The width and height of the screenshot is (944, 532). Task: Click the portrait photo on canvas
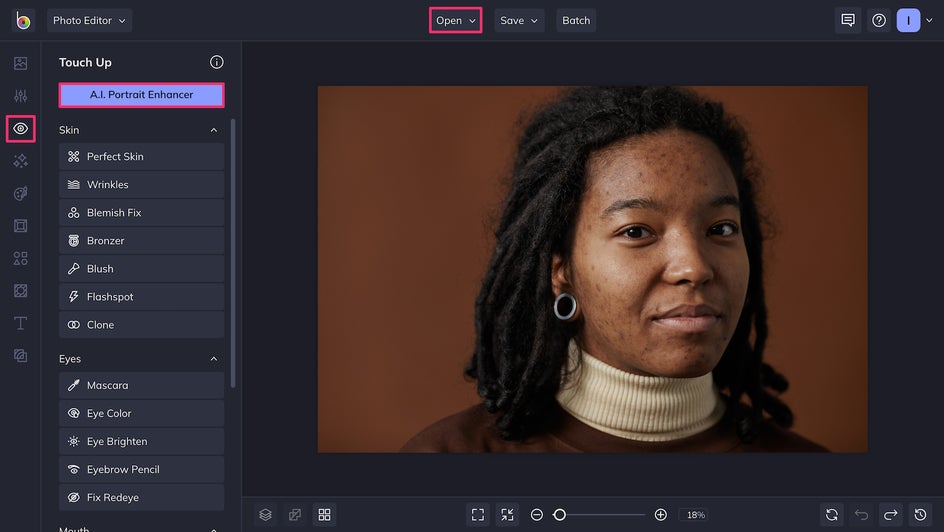click(592, 269)
